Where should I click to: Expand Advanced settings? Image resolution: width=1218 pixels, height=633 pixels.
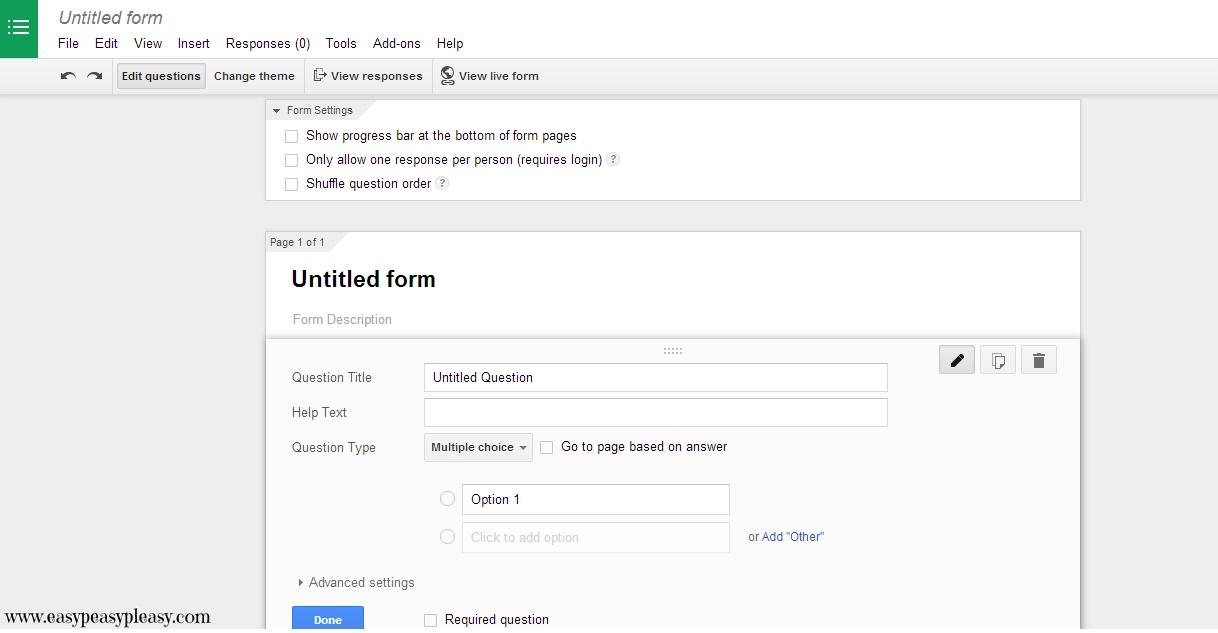point(356,582)
